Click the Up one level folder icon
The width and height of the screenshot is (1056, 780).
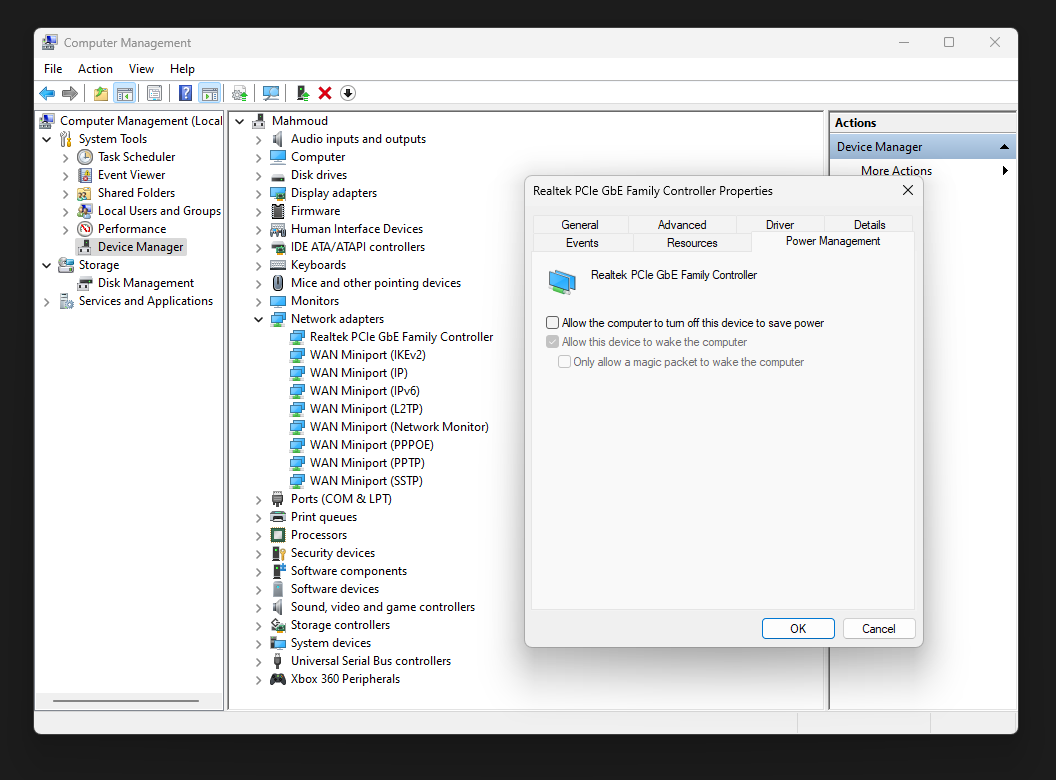(101, 93)
